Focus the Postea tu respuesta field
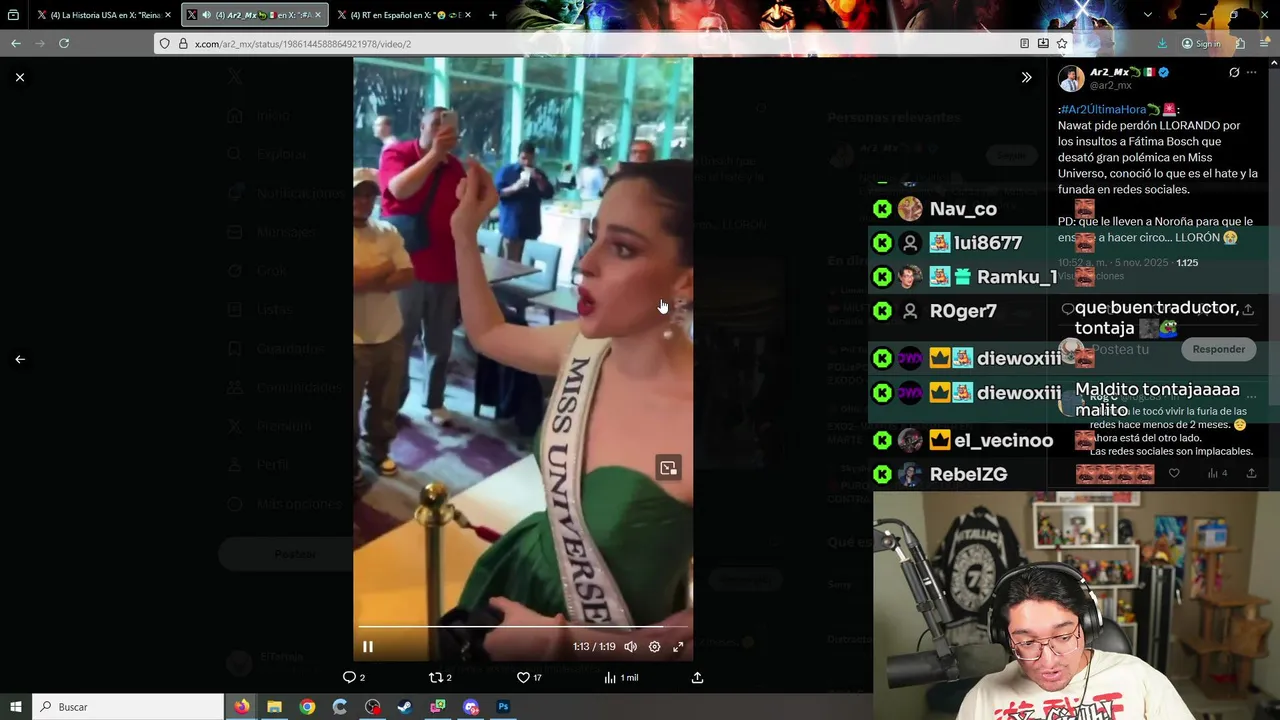The width and height of the screenshot is (1280, 720). click(x=1120, y=349)
